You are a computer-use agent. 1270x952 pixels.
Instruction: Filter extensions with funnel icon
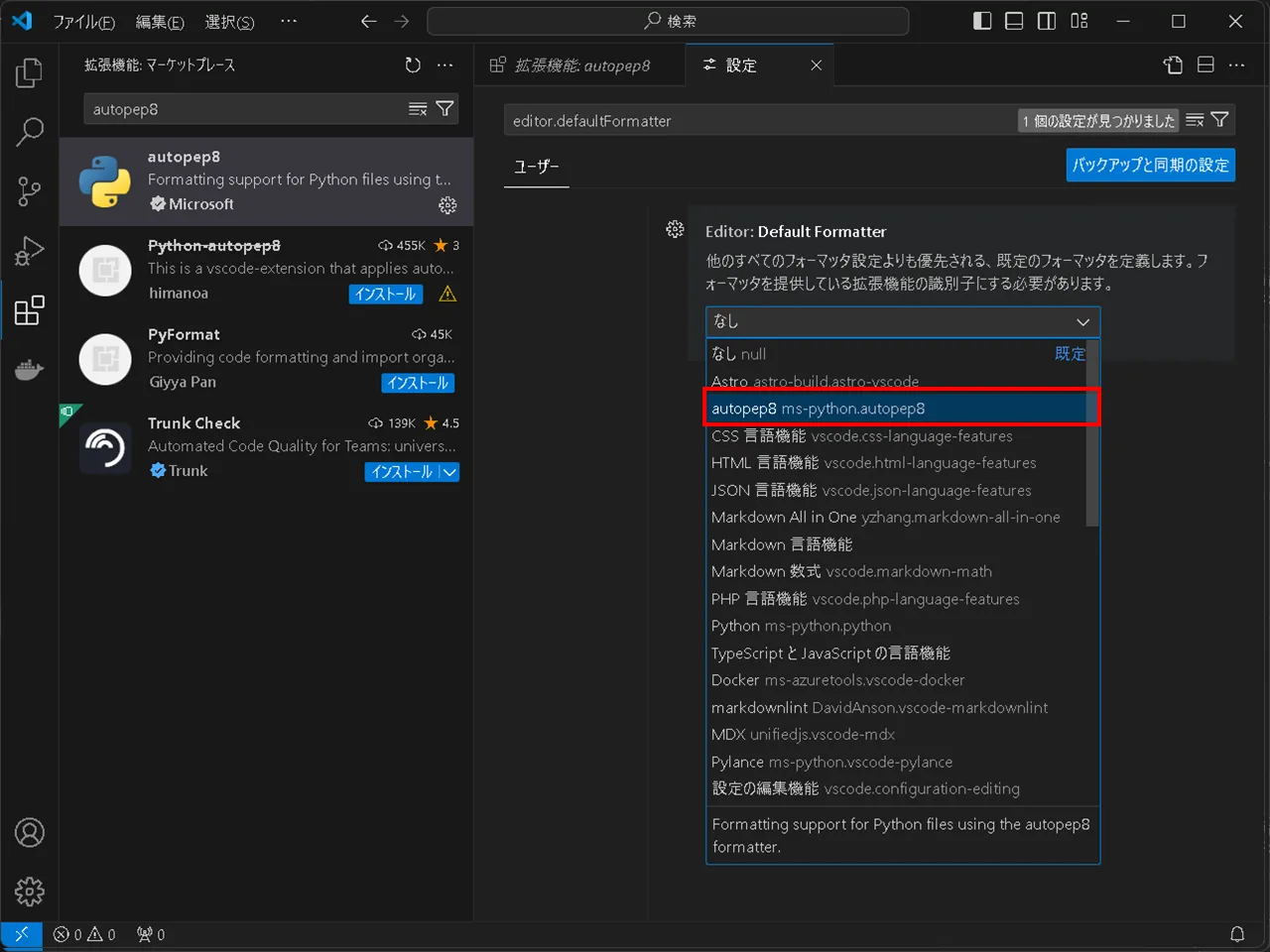pyautogui.click(x=444, y=109)
